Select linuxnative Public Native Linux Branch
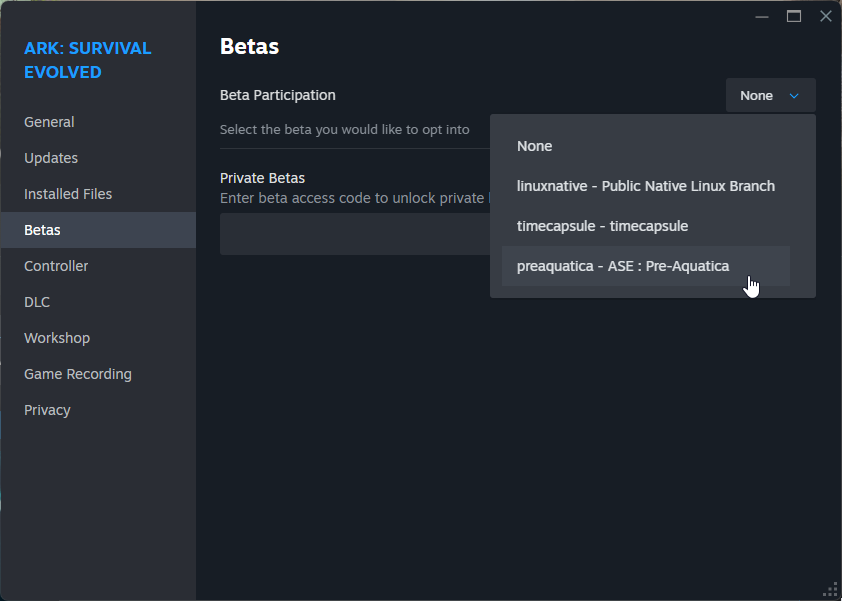The height and width of the screenshot is (601, 842). point(645,186)
